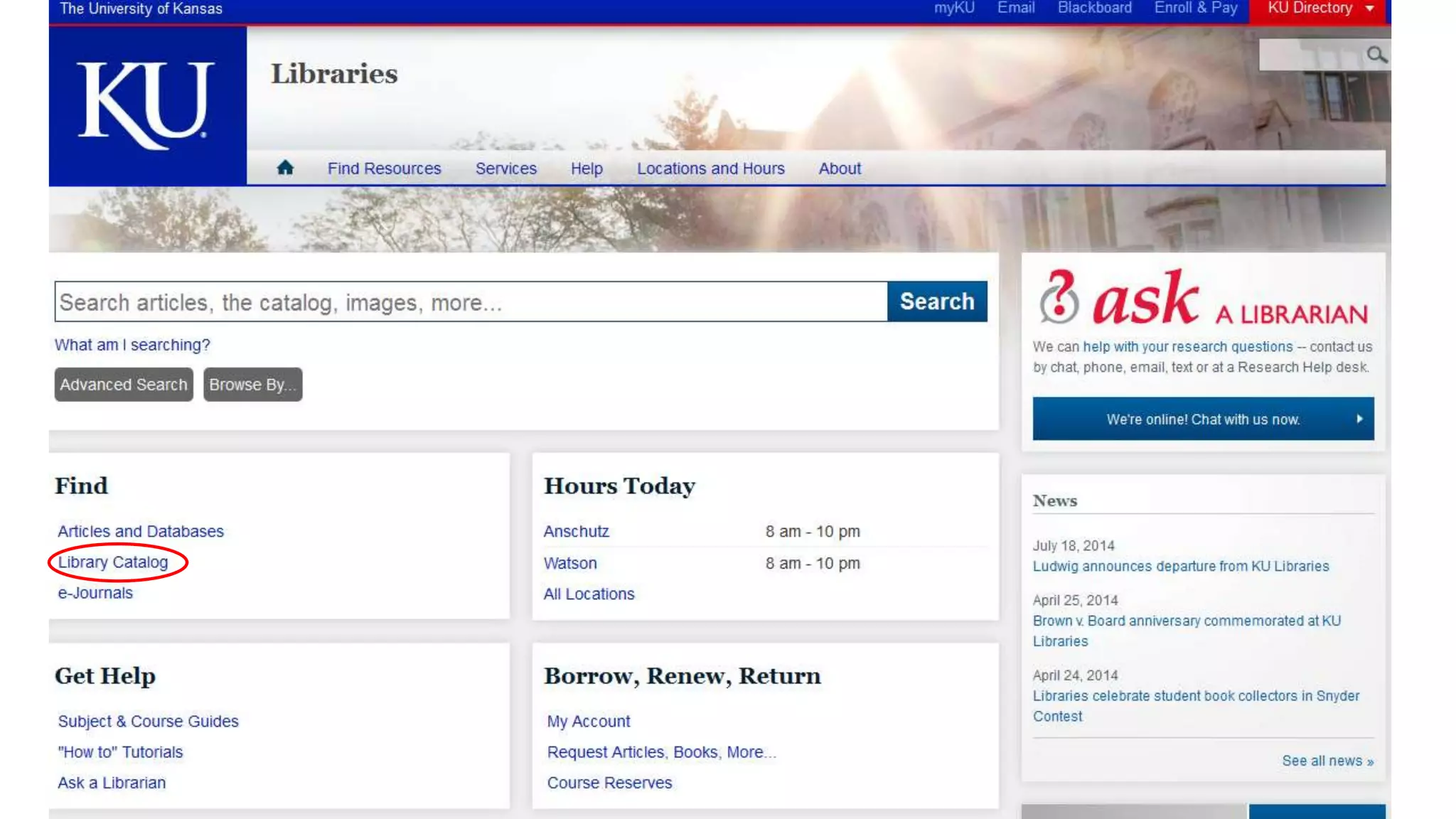1456x819 pixels.
Task: Open the Services menu
Action: click(505, 168)
